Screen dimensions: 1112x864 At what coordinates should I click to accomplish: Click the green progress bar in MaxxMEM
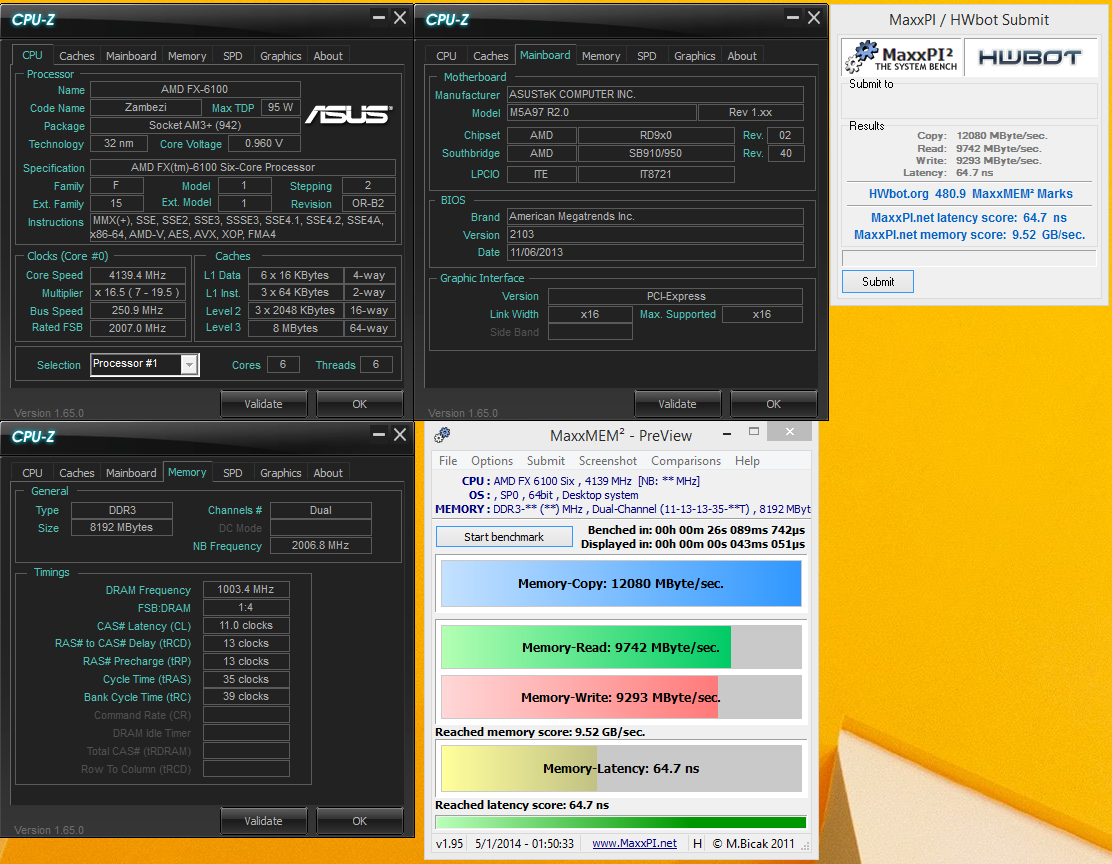(x=621, y=823)
